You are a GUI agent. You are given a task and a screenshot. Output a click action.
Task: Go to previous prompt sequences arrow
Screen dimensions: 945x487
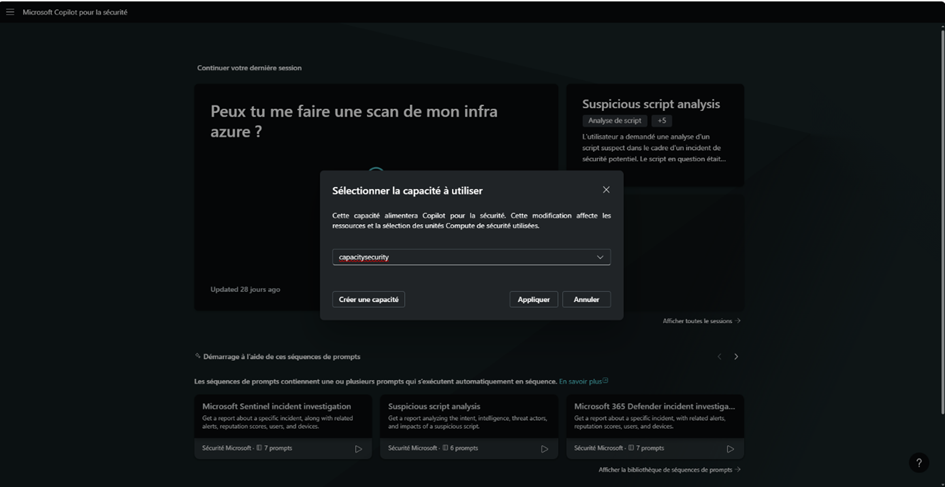718,357
